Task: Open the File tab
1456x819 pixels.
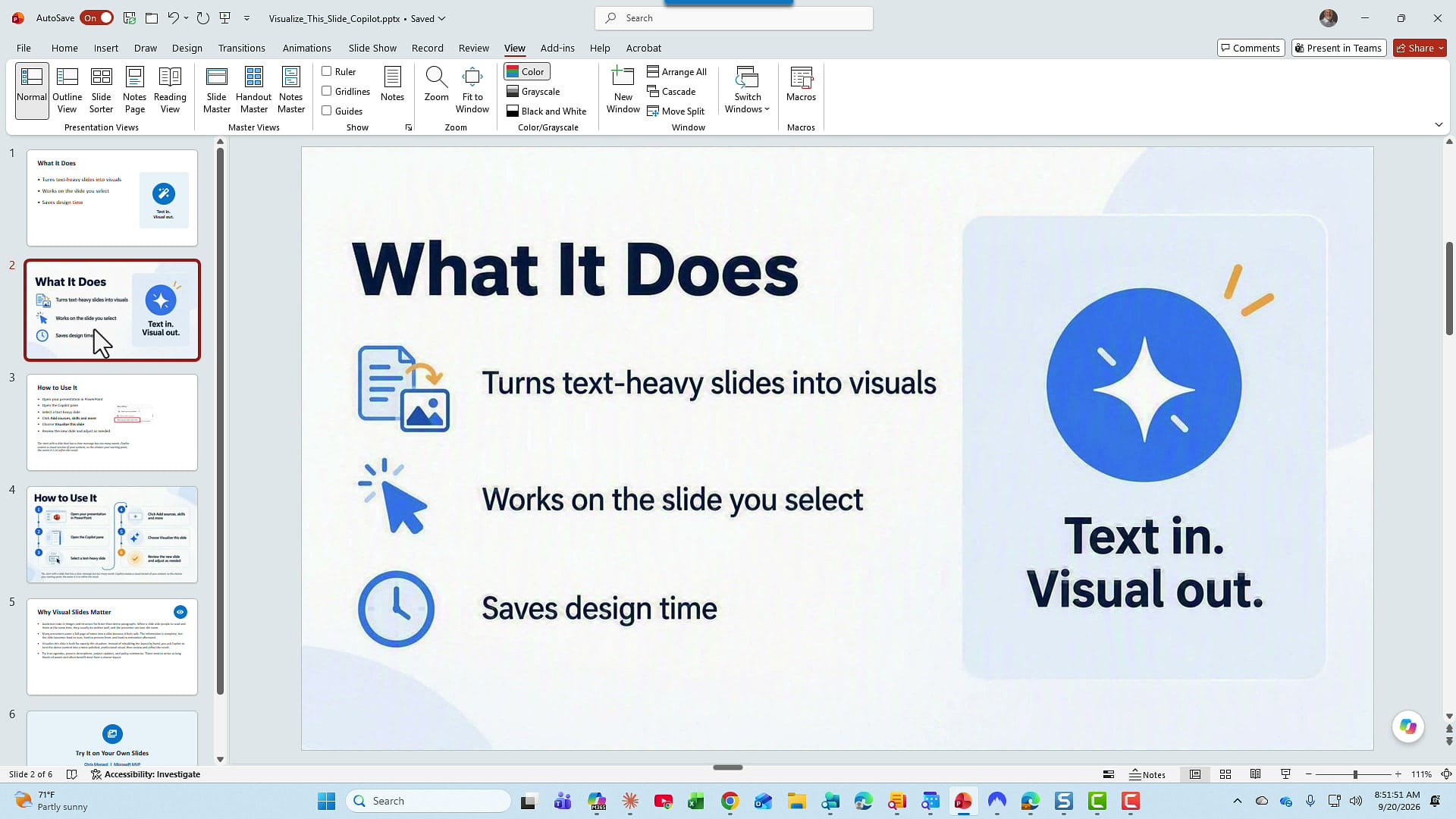Action: point(24,48)
